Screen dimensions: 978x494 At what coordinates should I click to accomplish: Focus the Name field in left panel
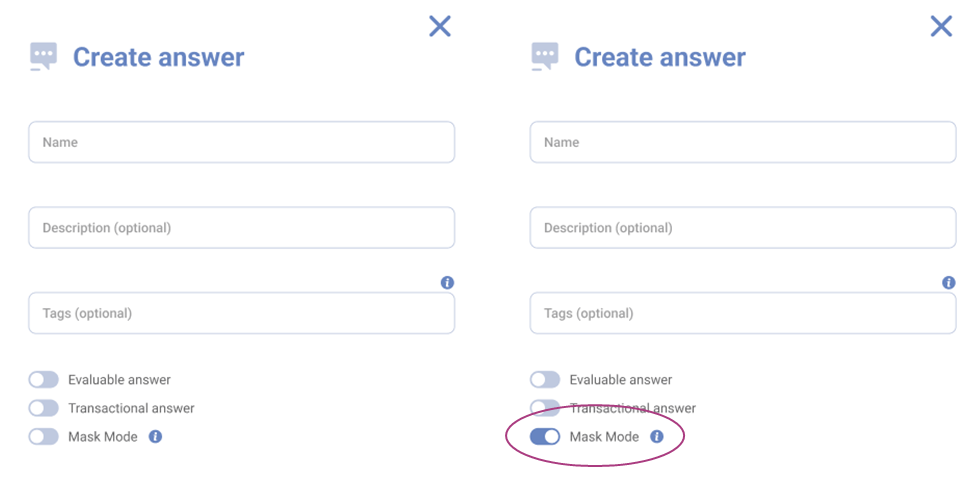tap(241, 142)
